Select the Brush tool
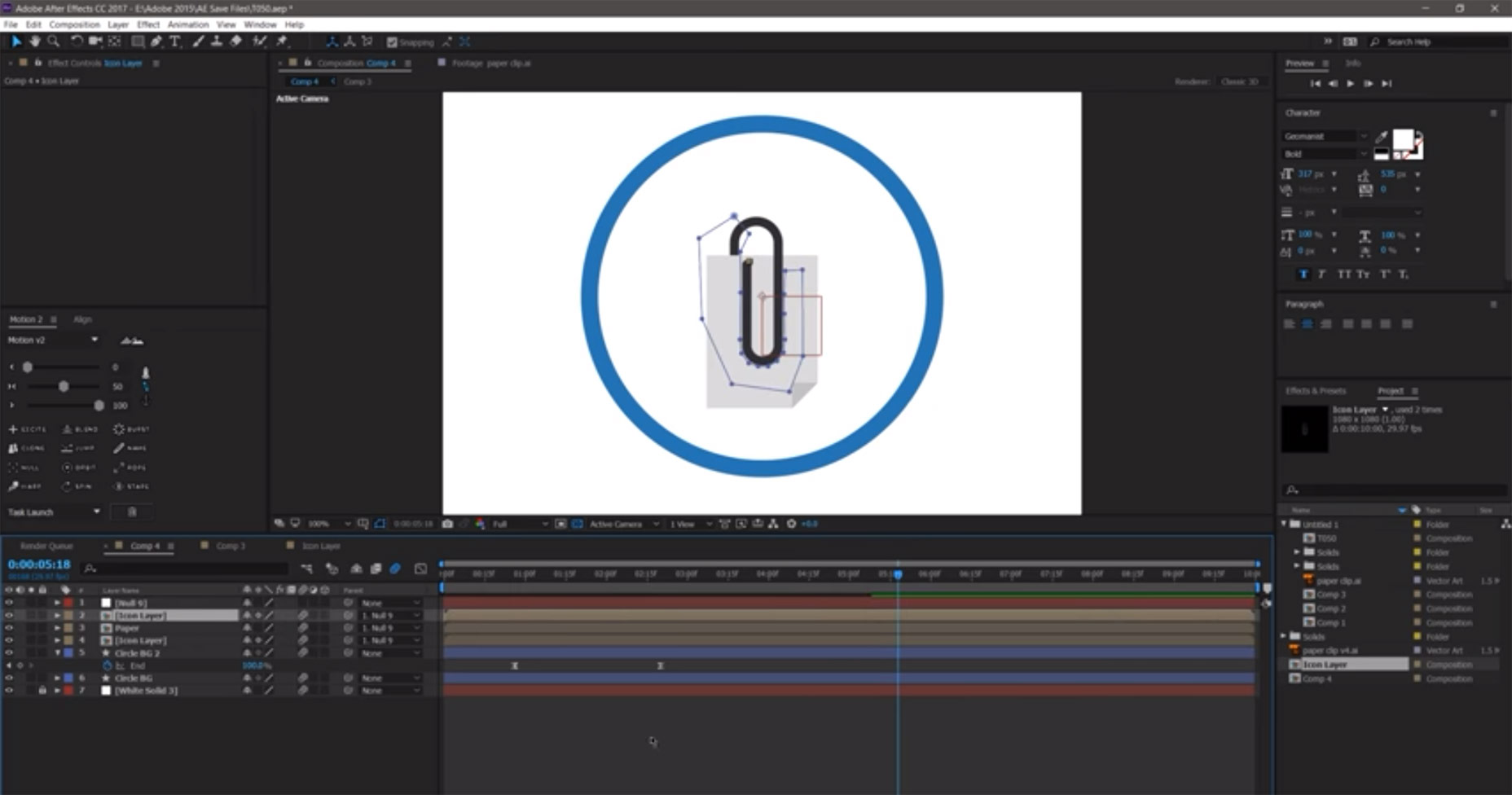Viewport: 1512px width, 795px height. (198, 42)
